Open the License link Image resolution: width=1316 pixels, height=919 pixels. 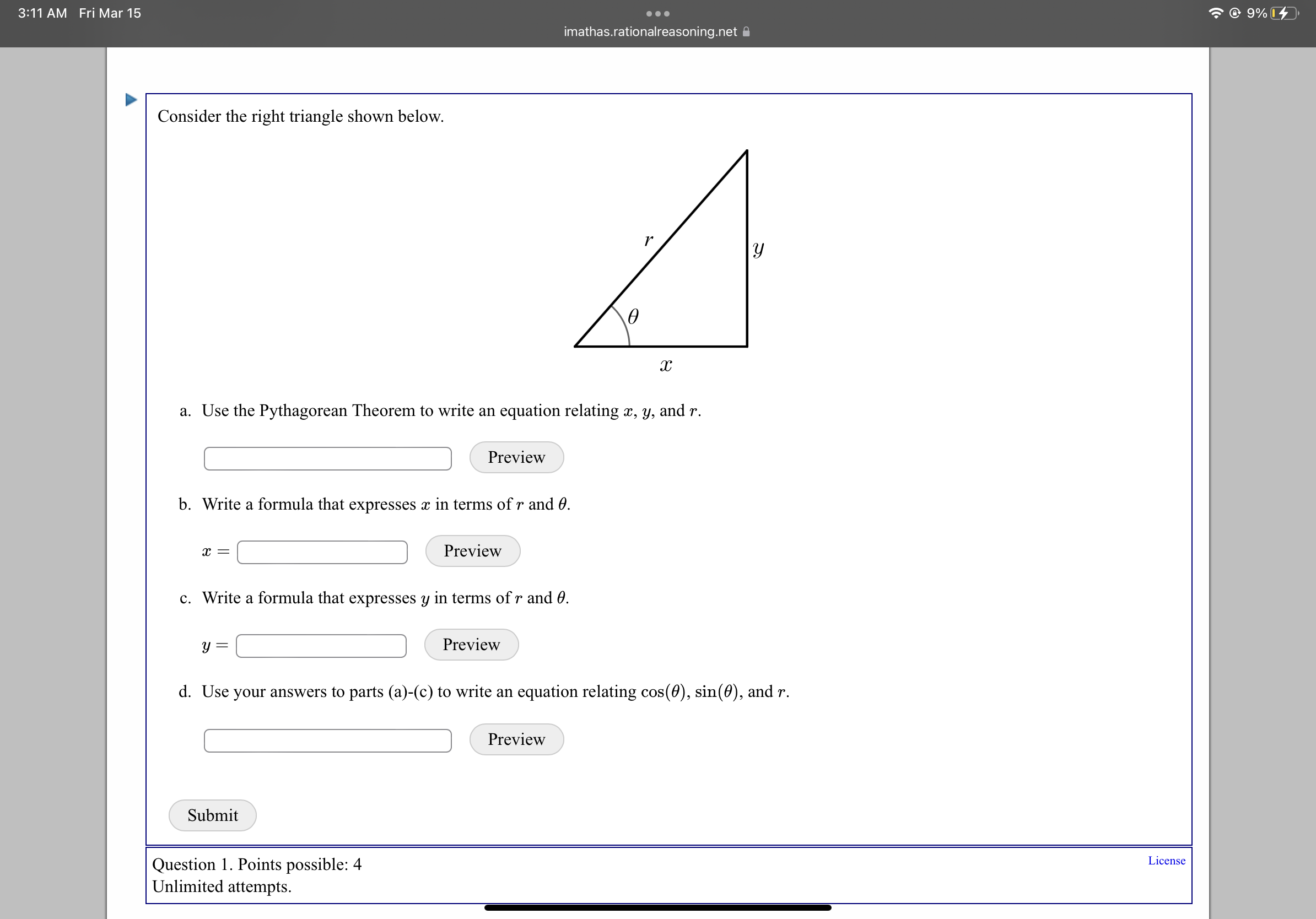click(x=1166, y=860)
